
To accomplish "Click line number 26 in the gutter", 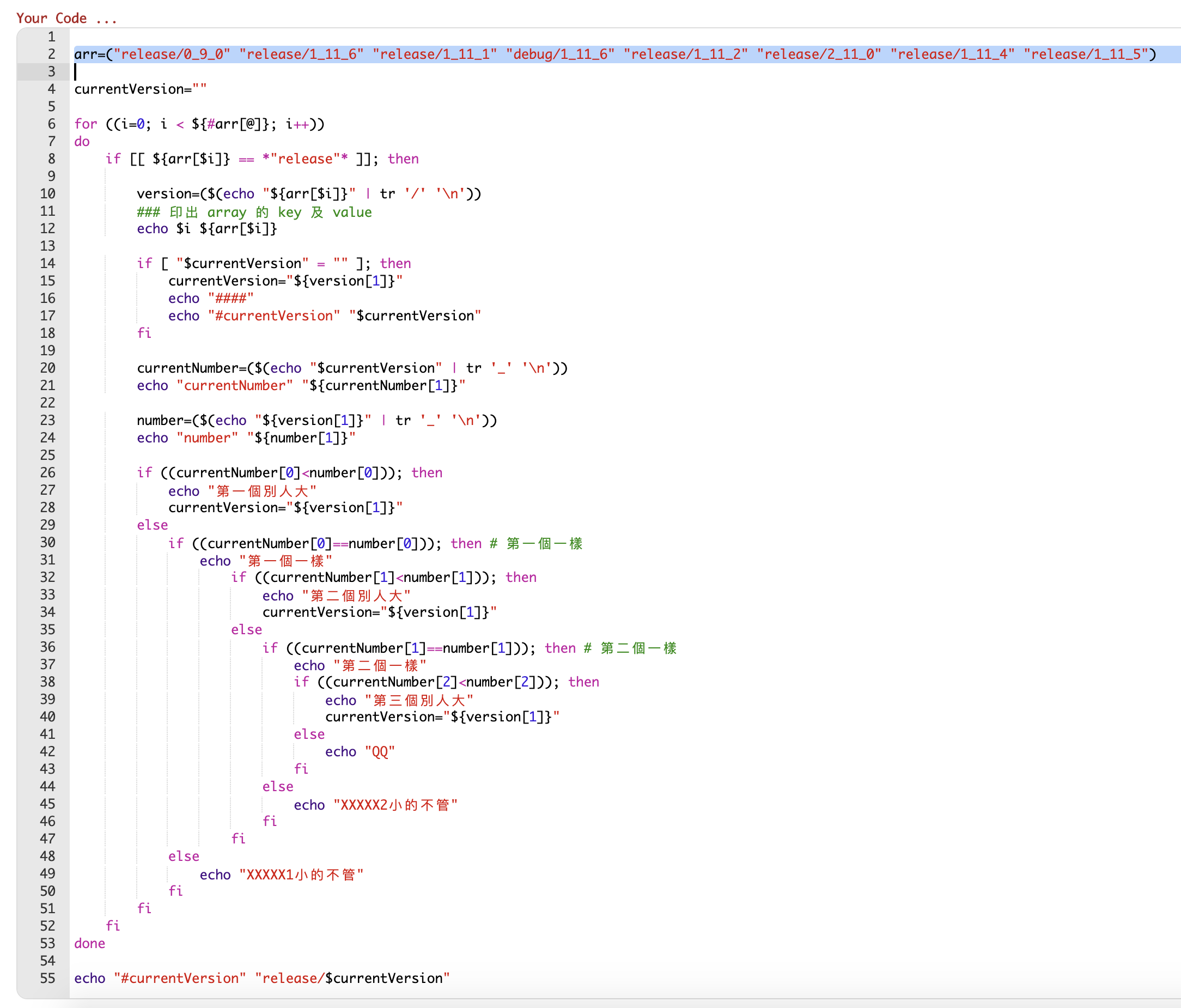I will pos(48,472).
